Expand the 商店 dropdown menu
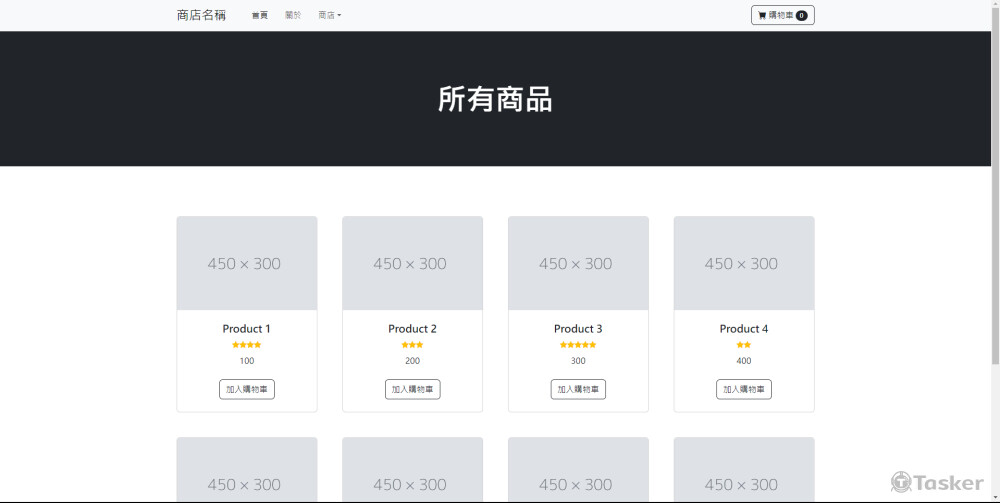 [329, 16]
